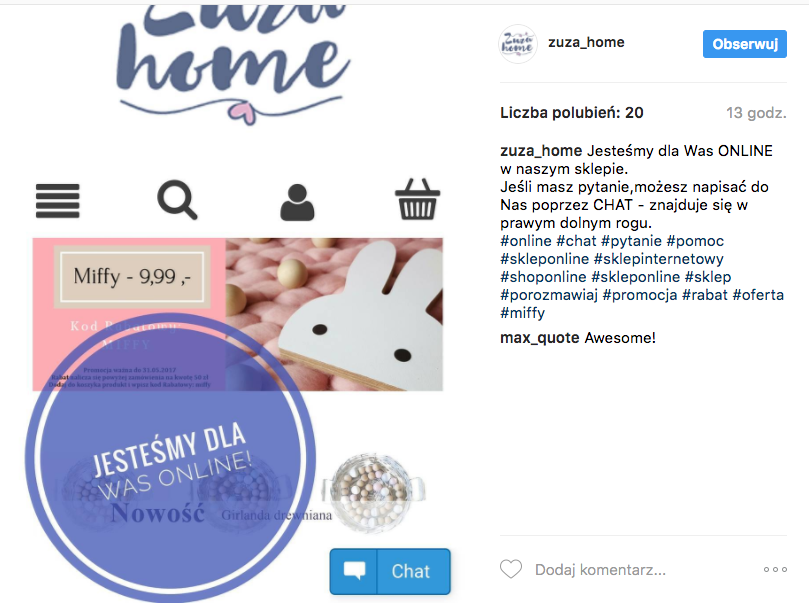Open the shopping basket icon

(417, 199)
